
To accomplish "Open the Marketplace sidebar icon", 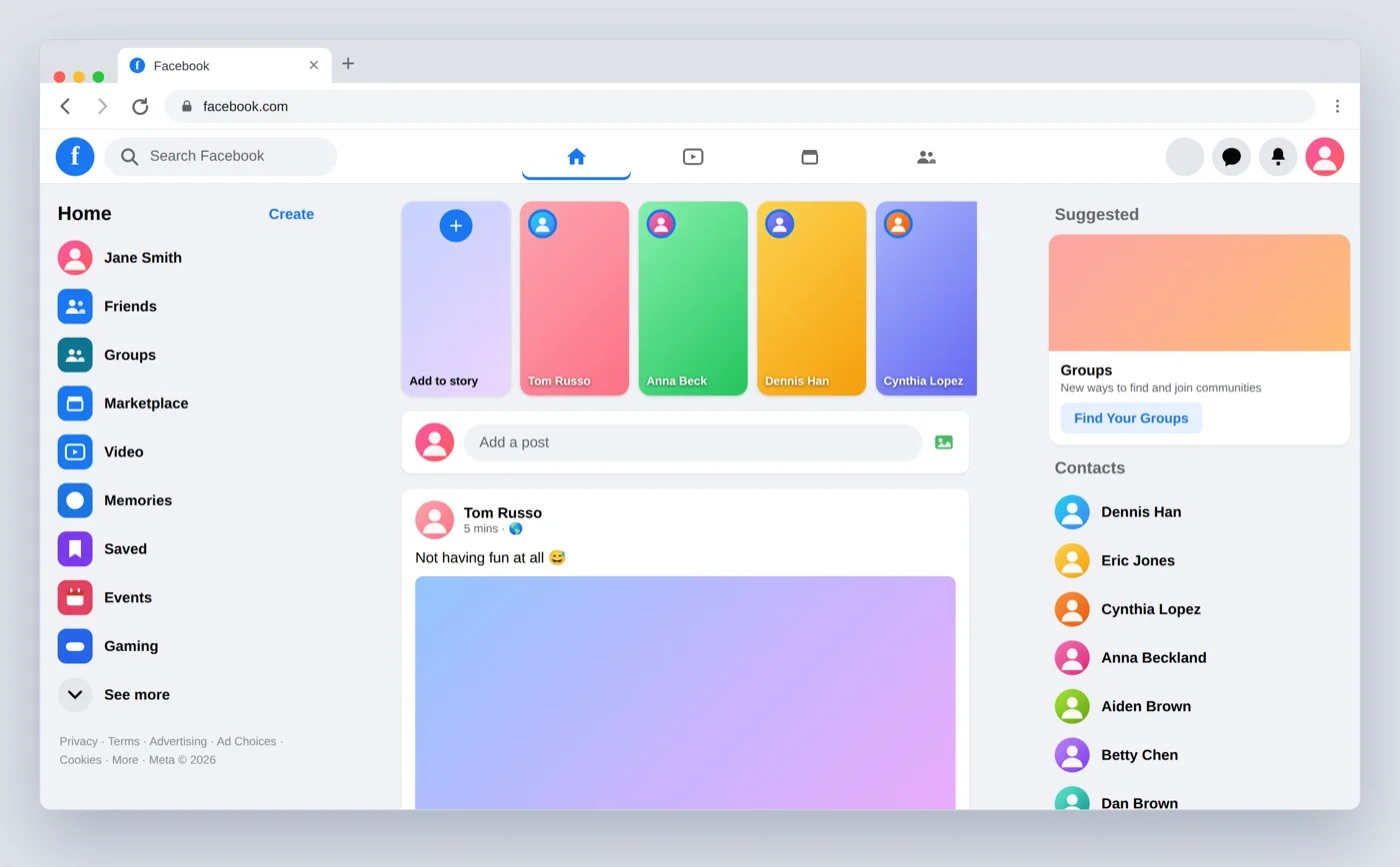I will pos(75,403).
